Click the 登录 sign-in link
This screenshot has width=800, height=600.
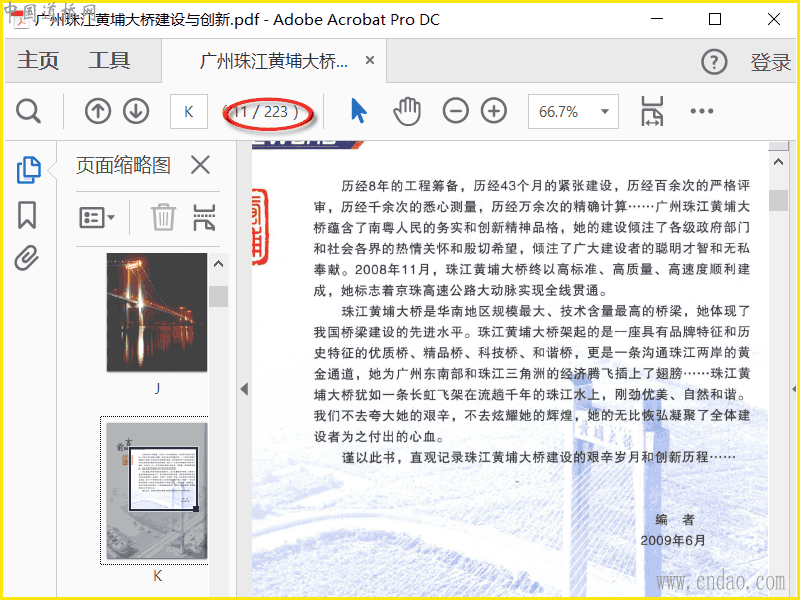tap(770, 62)
